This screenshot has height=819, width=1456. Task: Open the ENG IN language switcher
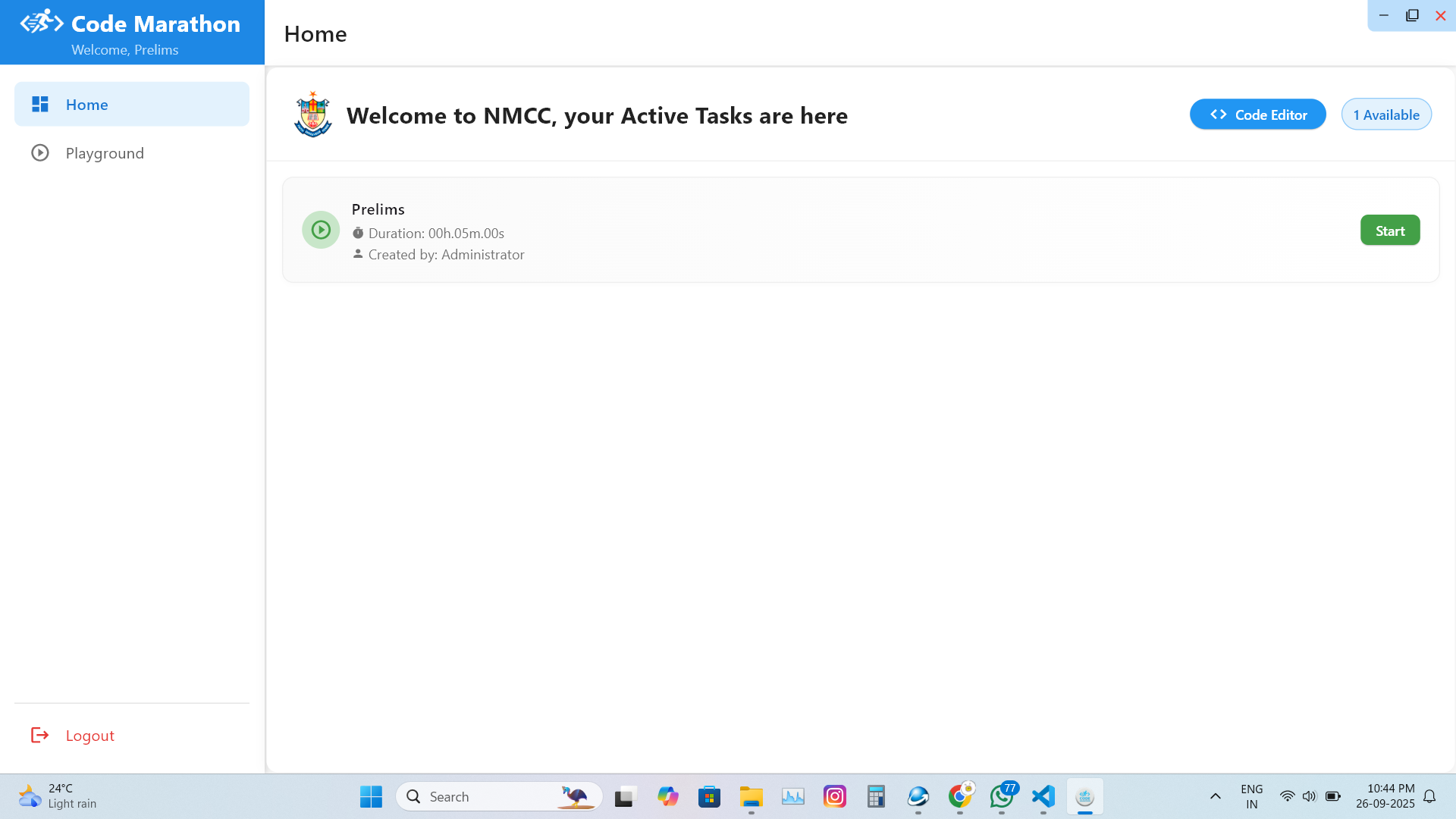point(1250,796)
